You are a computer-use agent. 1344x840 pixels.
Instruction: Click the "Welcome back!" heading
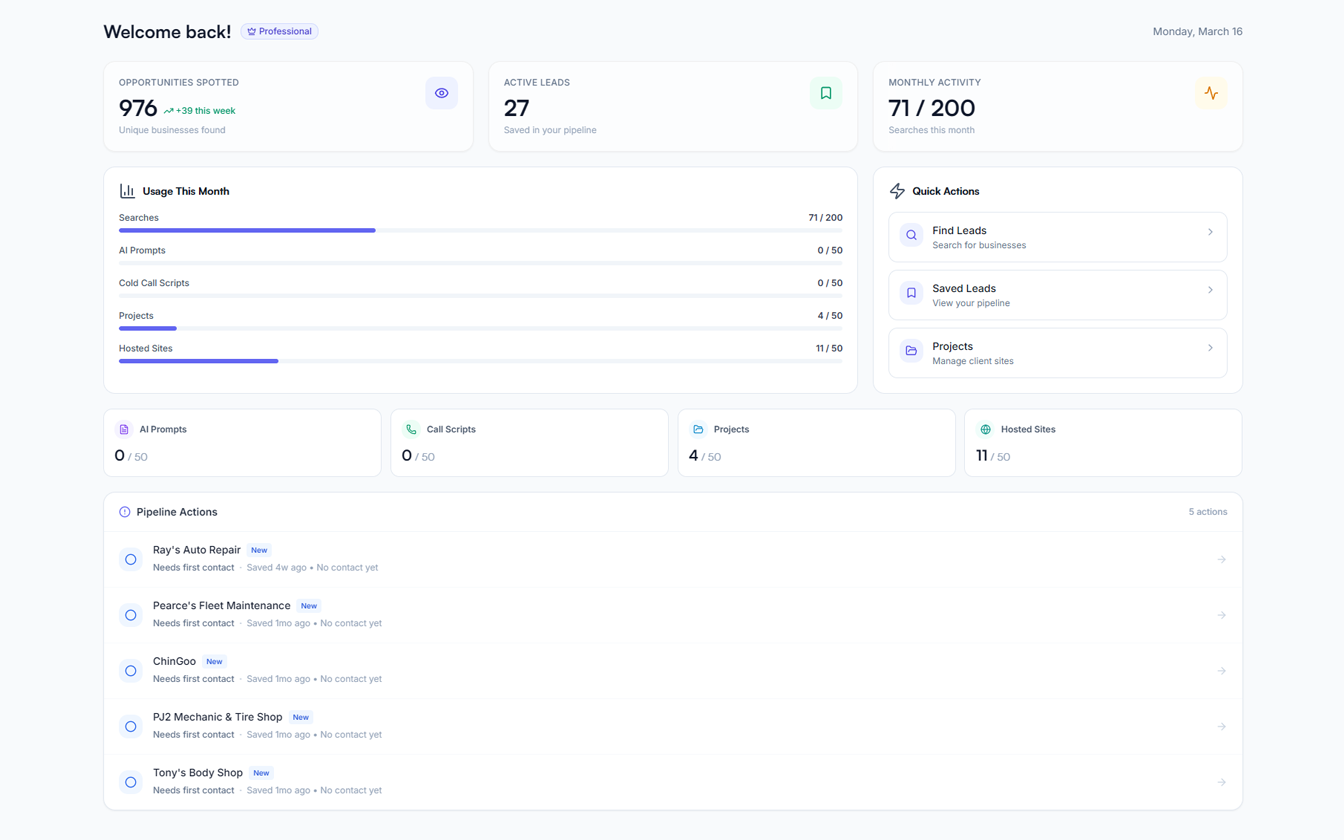pyautogui.click(x=167, y=32)
